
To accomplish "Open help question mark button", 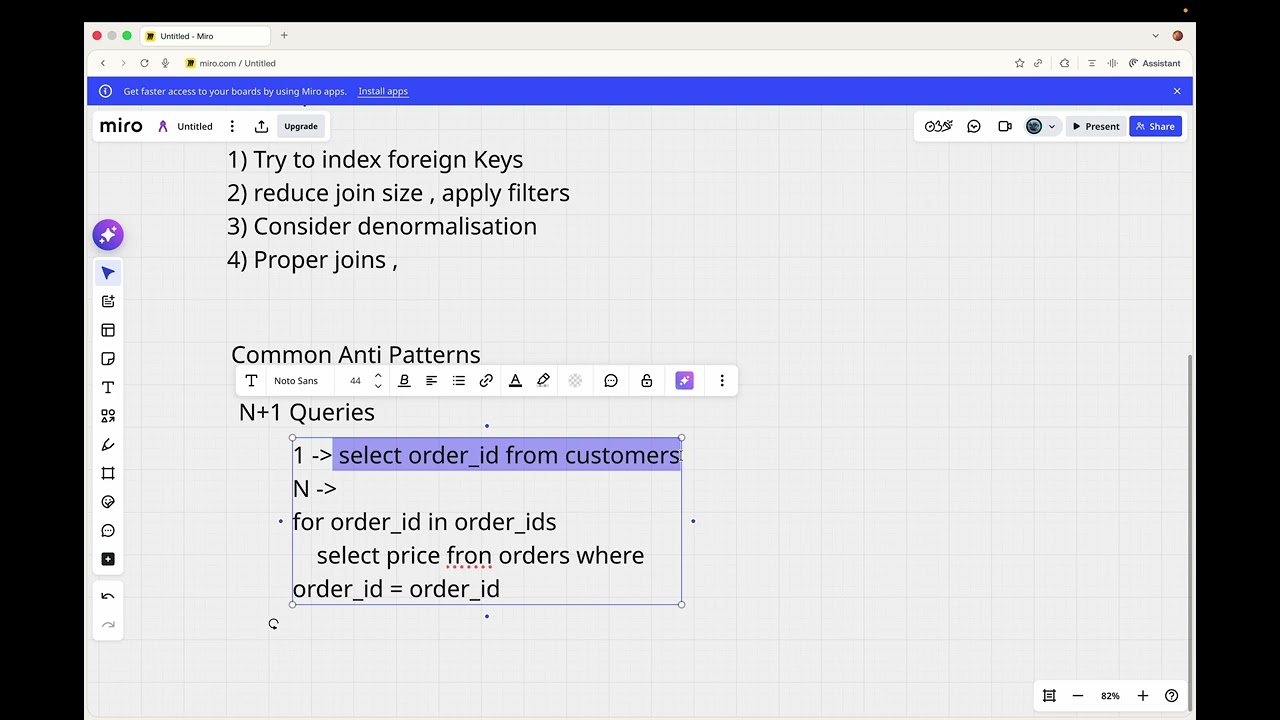I will [1172, 696].
